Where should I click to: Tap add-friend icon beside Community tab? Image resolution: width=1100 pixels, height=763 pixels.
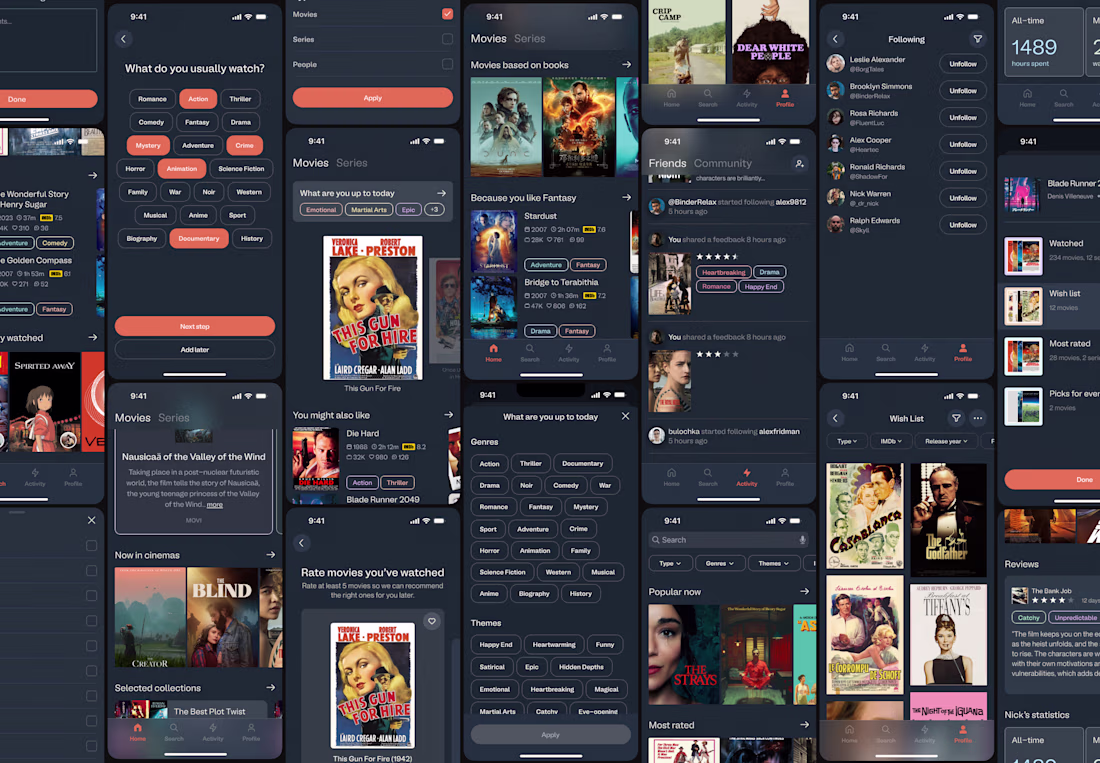pyautogui.click(x=799, y=163)
